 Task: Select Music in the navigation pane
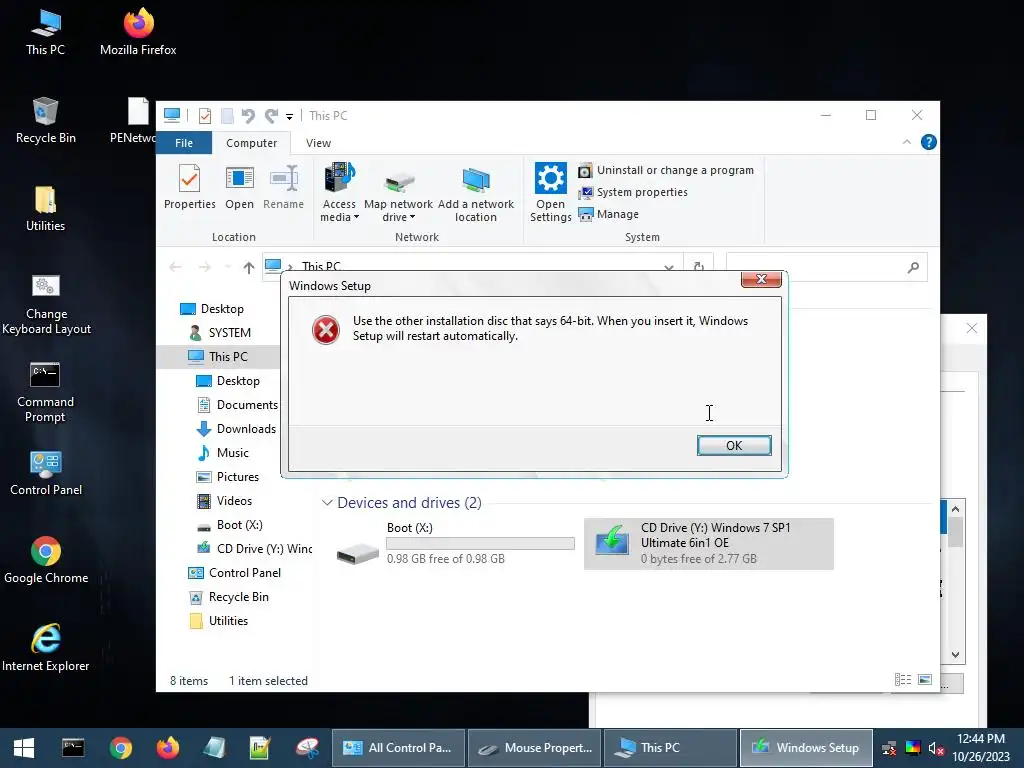[222, 453]
